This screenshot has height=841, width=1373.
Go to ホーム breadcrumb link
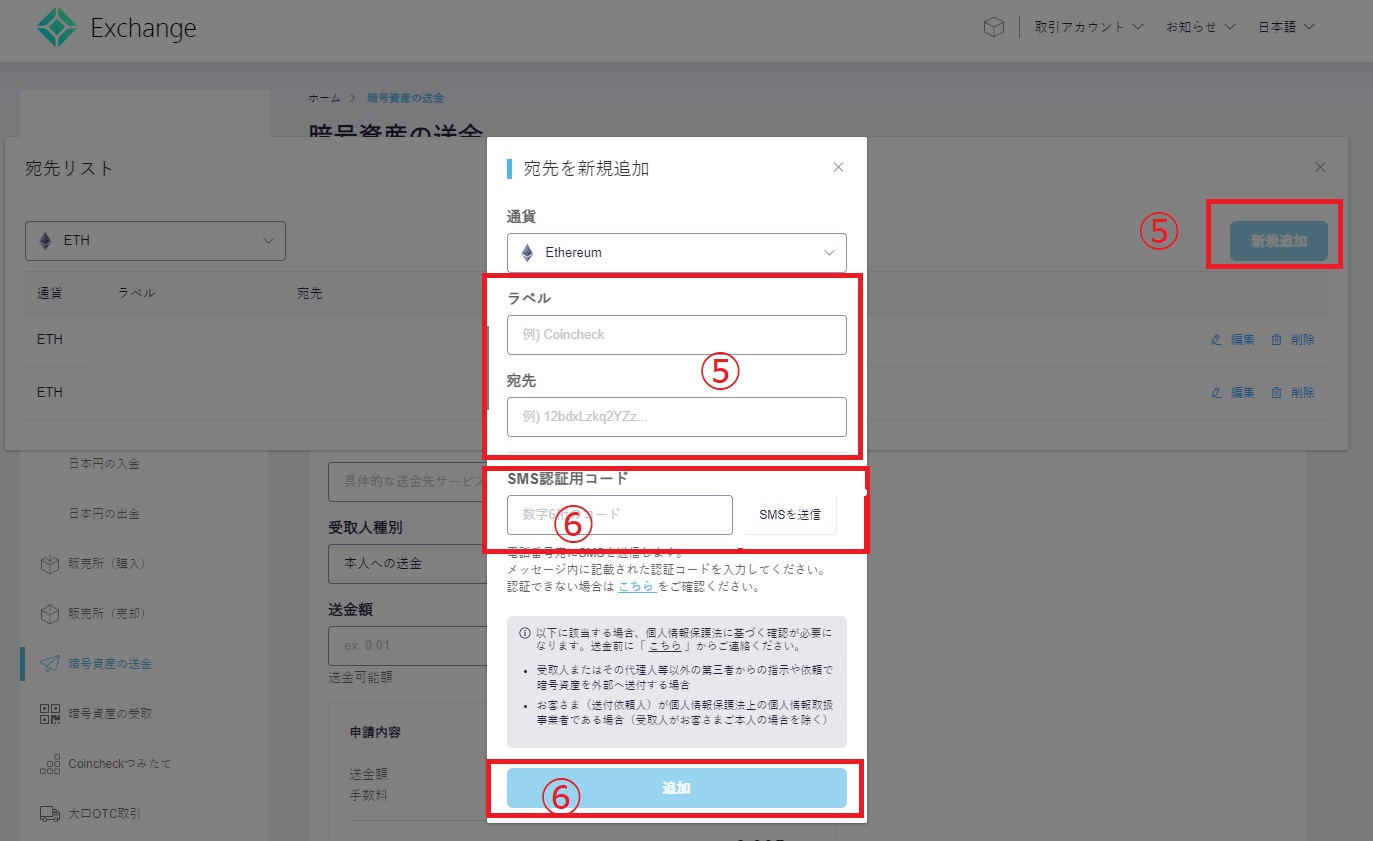coord(324,98)
